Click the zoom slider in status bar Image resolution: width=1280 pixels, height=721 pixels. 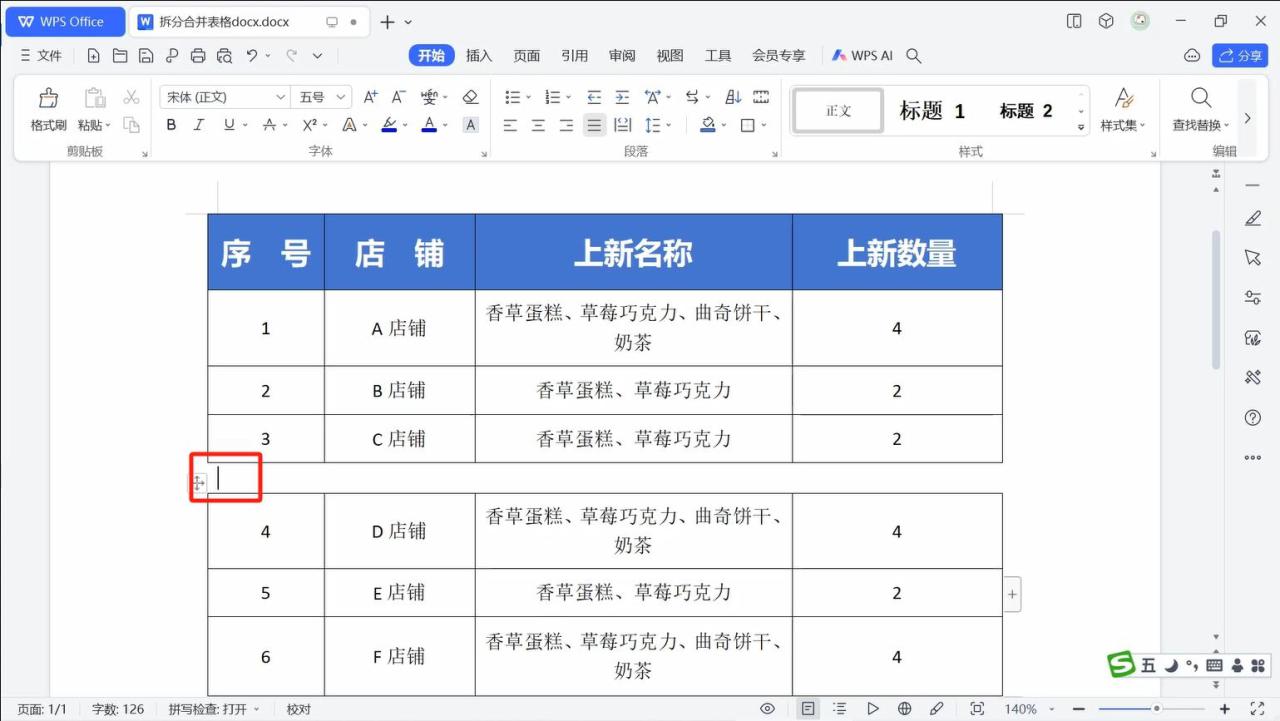pos(1157,709)
